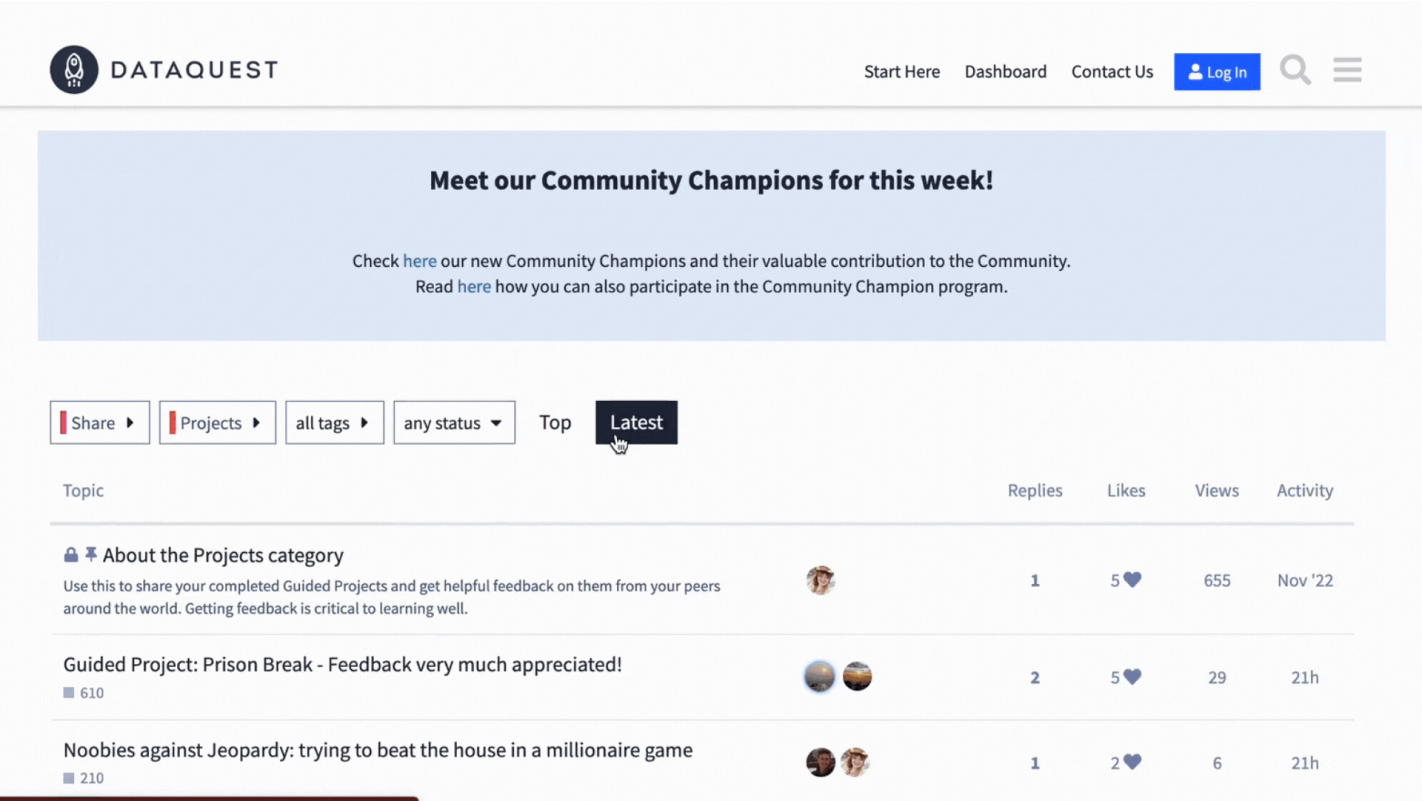1422x801 pixels.
Task: Click the About topic poster avatar
Action: (x=820, y=580)
